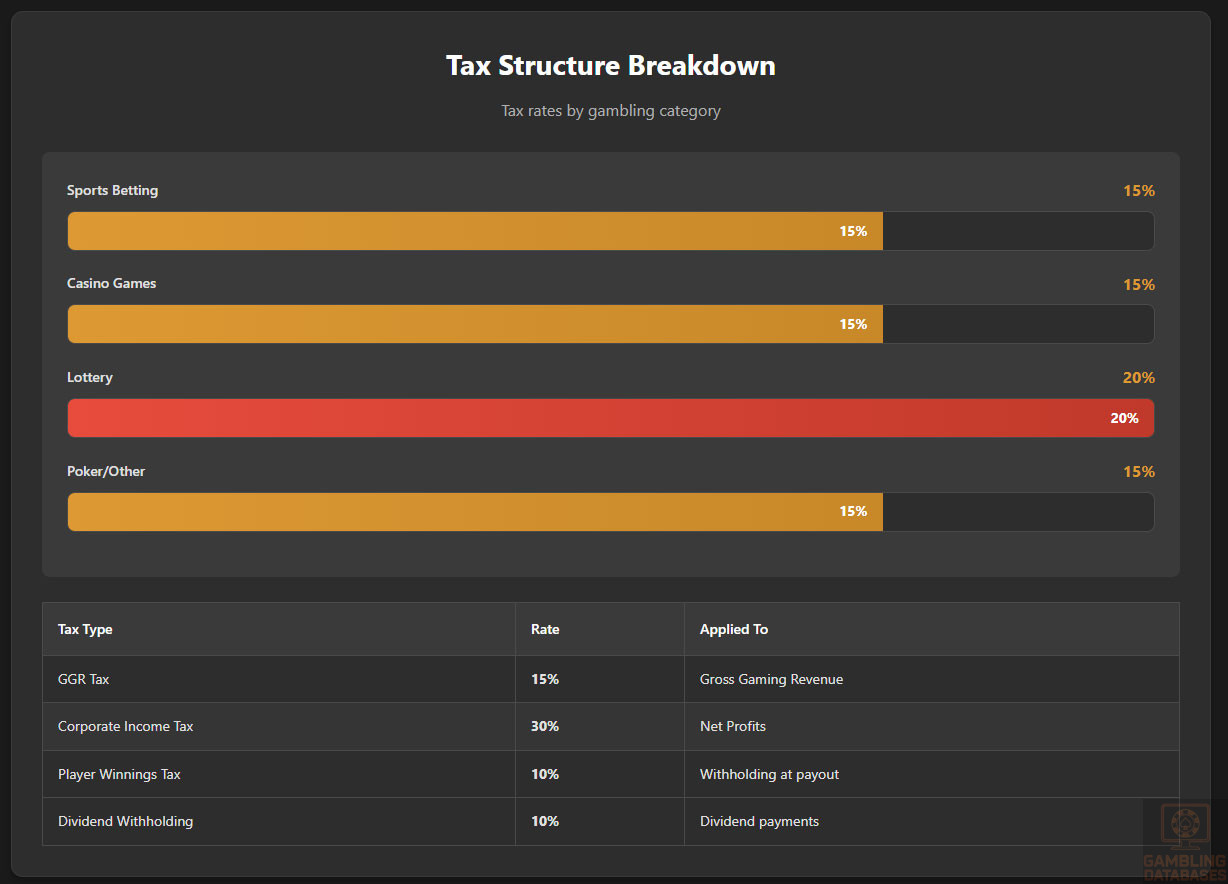Click the orange Casino Games tax bar

click(475, 324)
